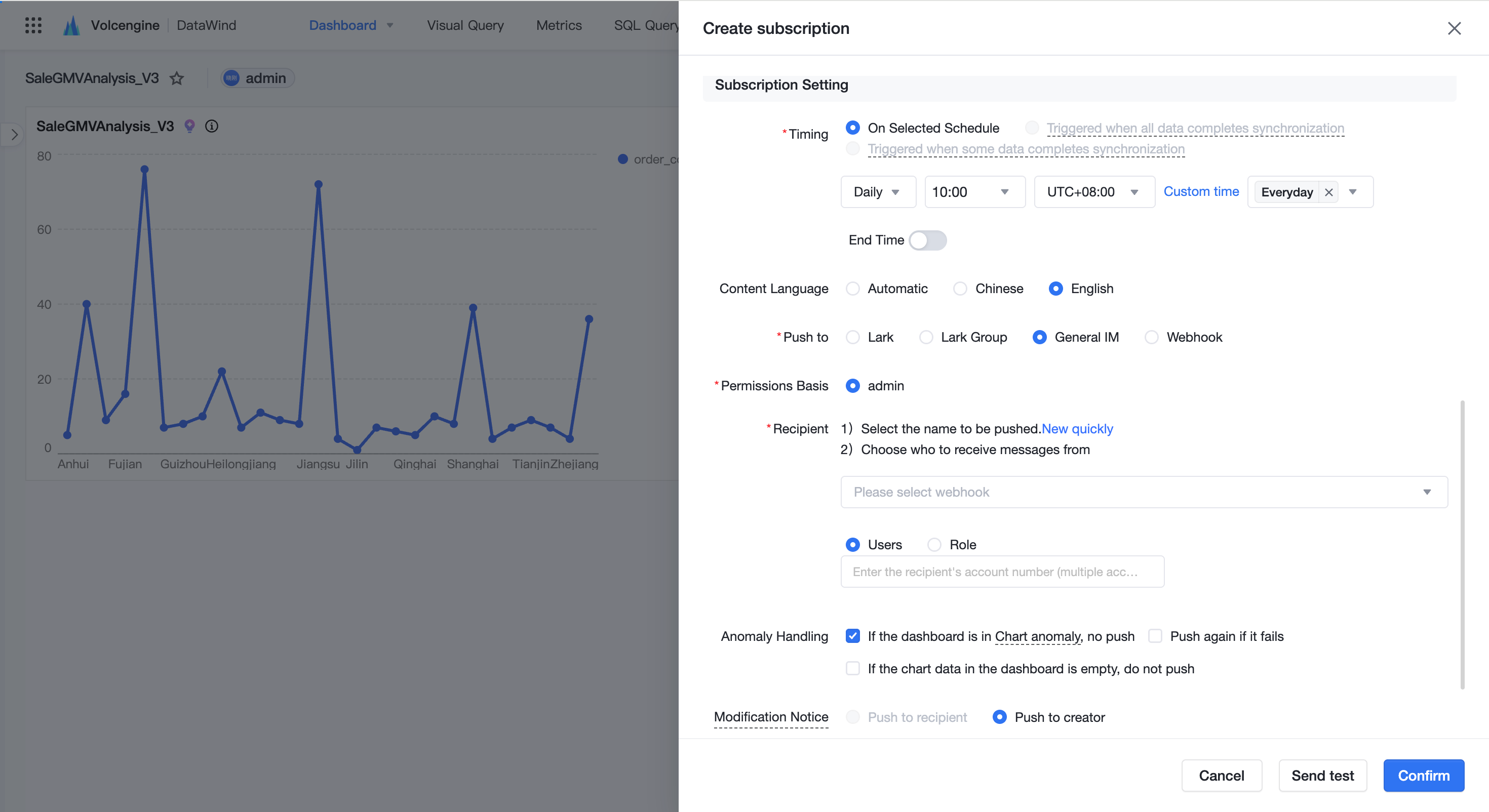
Task: Click the Send test button
Action: click(1322, 775)
